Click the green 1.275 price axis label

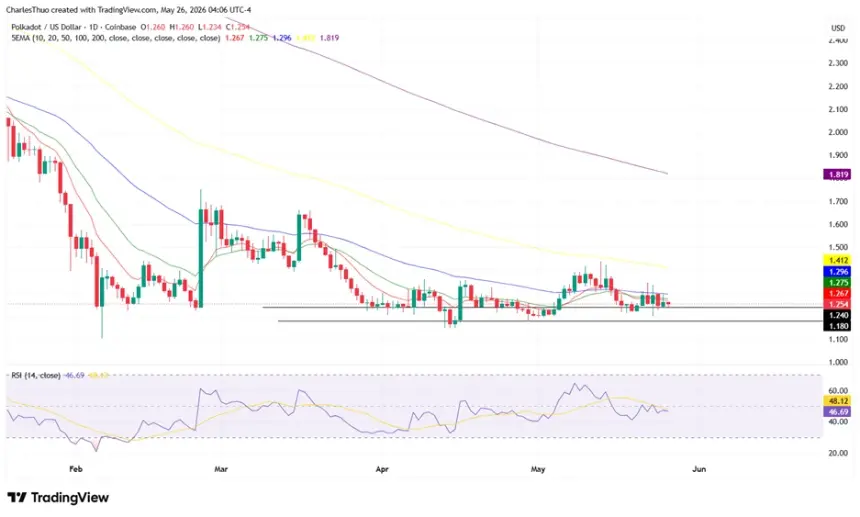point(838,283)
